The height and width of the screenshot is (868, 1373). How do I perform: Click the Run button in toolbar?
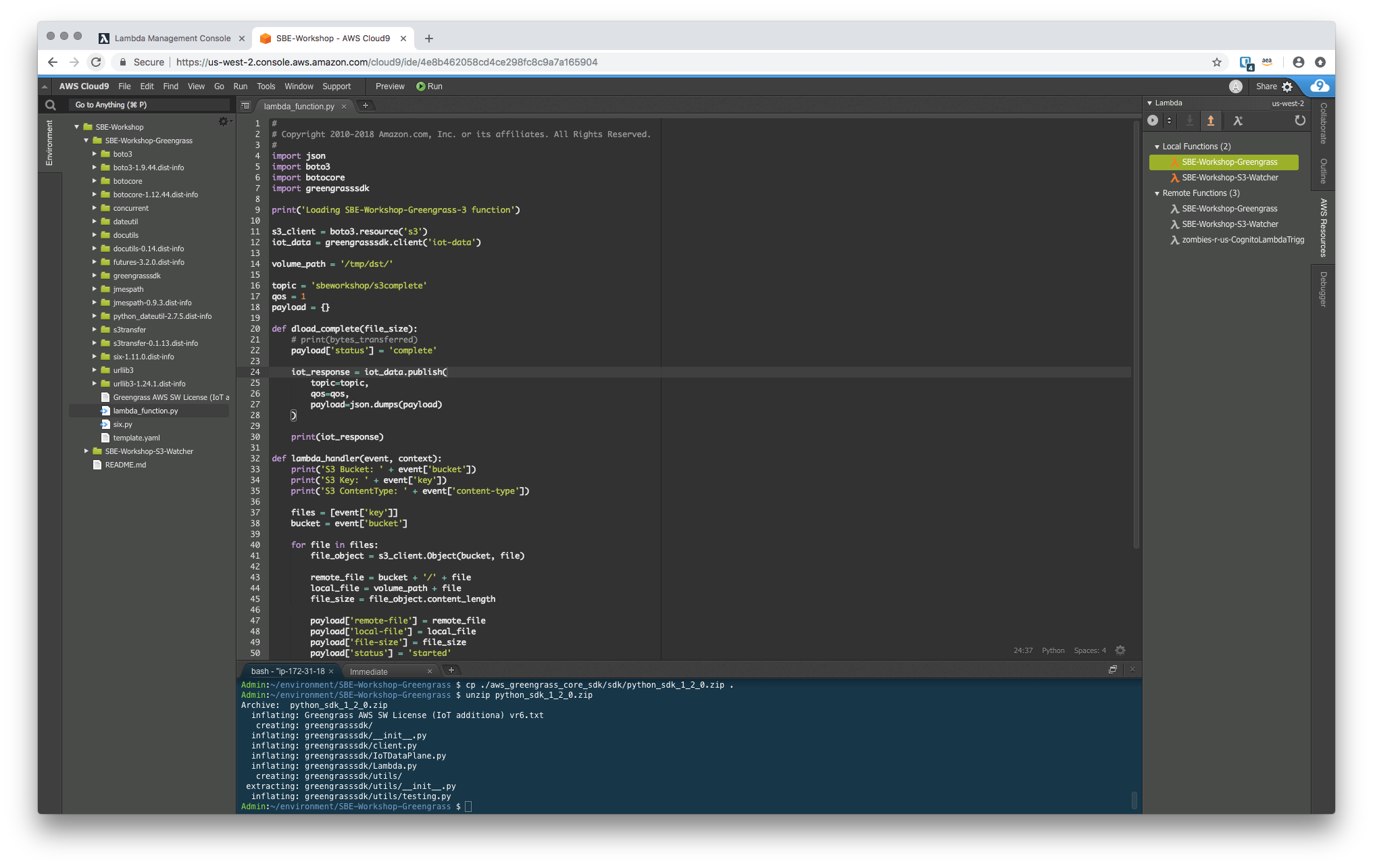pos(429,86)
